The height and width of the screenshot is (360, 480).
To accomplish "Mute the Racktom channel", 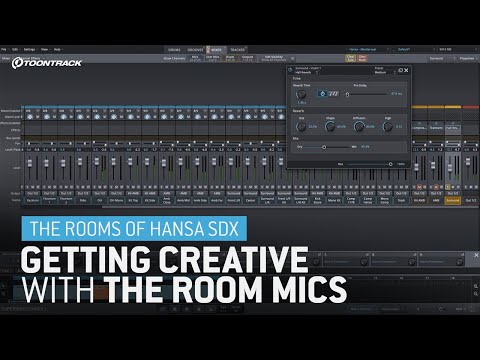I will (x=33, y=187).
